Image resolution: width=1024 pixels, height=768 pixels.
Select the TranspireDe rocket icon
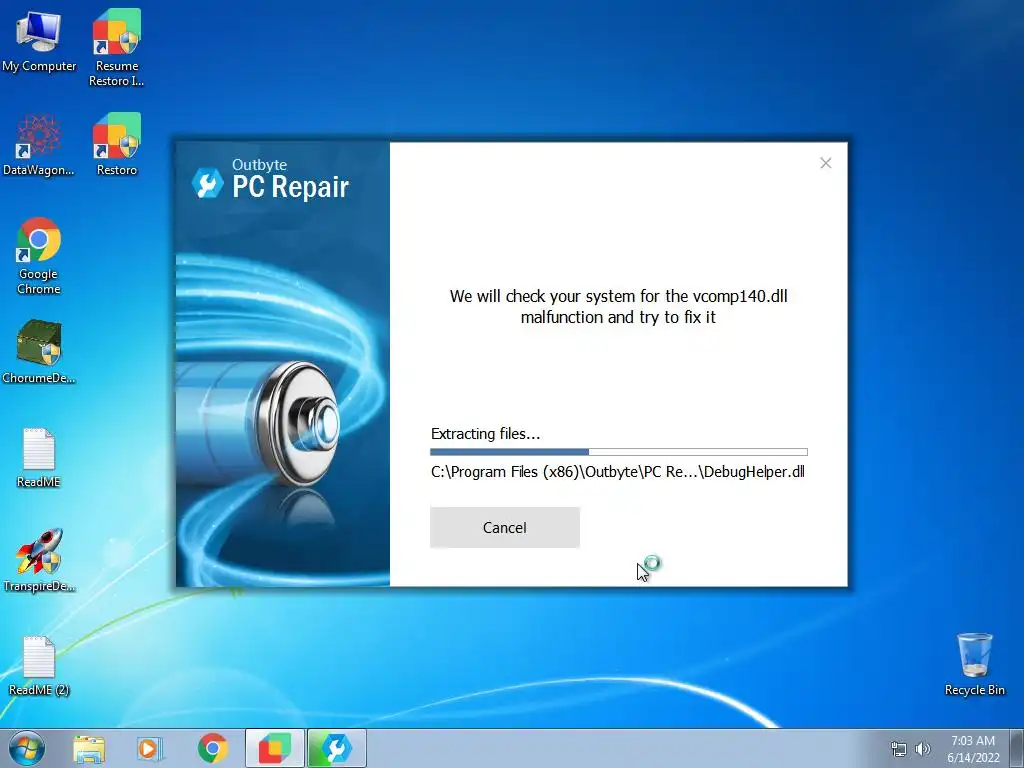pos(39,560)
